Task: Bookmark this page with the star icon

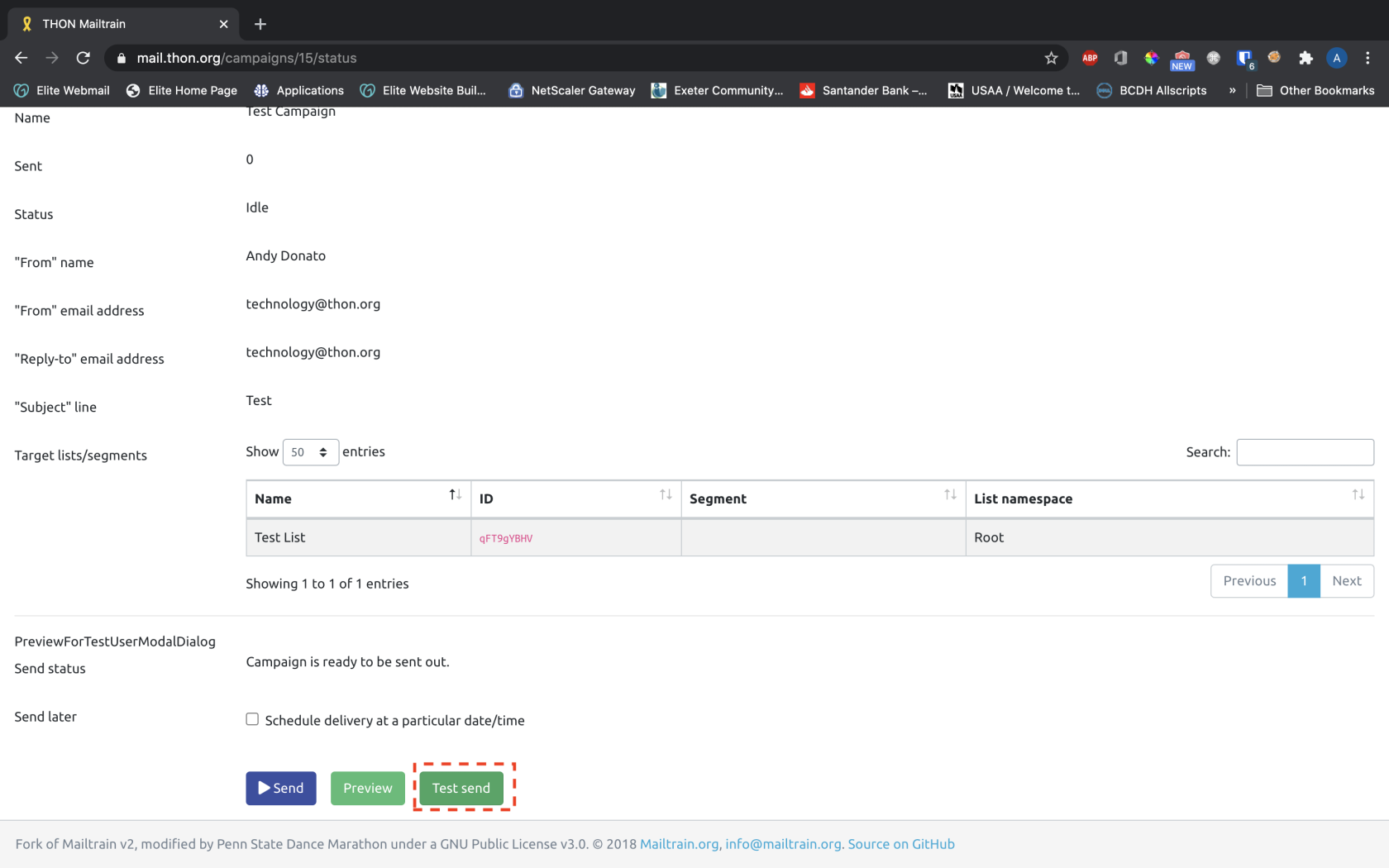Action: pyautogui.click(x=1051, y=58)
